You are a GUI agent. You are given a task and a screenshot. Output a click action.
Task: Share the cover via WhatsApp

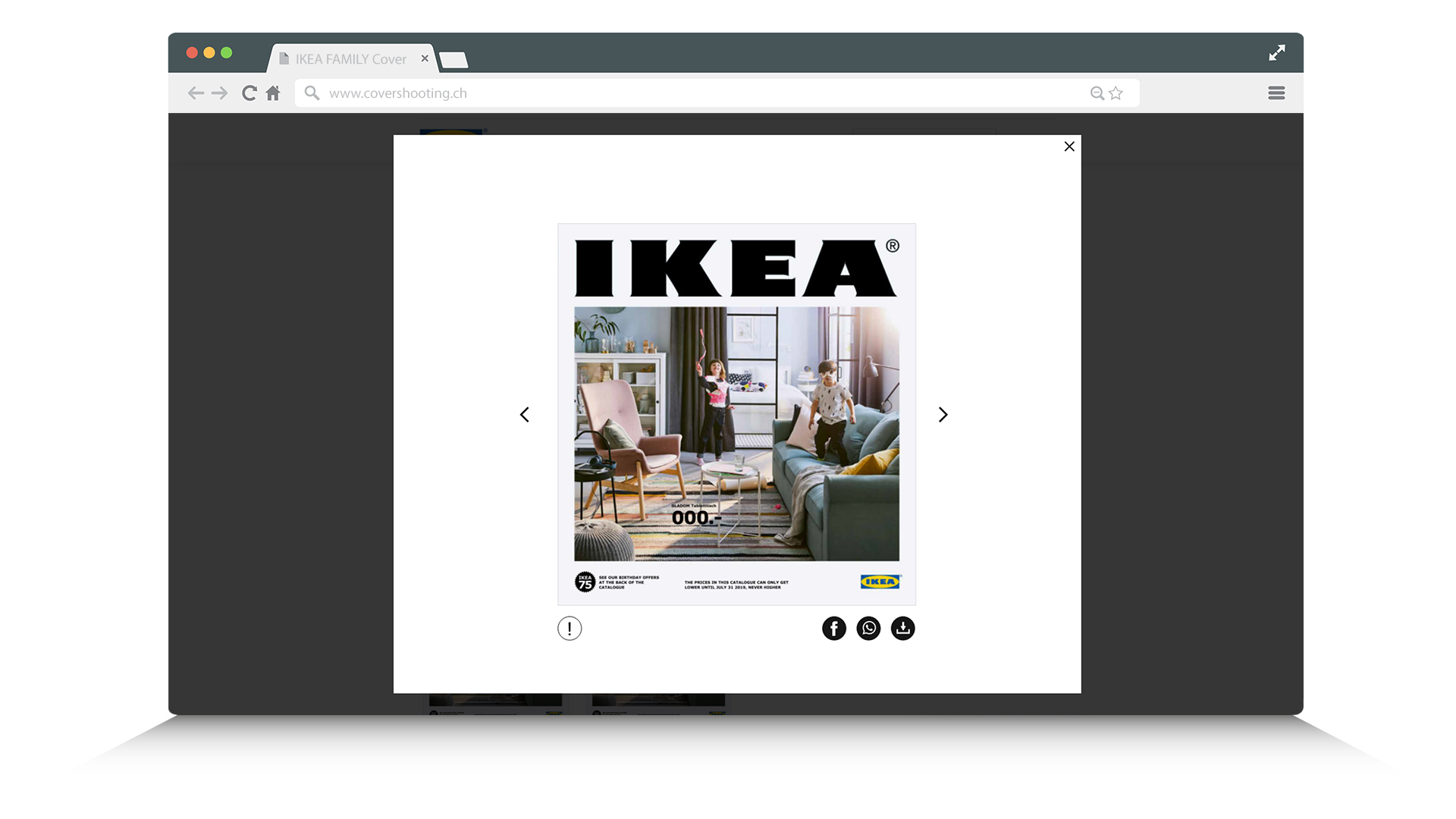(868, 628)
